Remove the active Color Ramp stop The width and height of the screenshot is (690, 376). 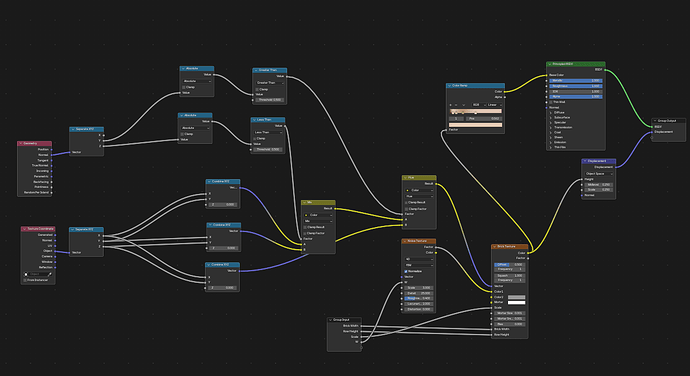pos(456,105)
